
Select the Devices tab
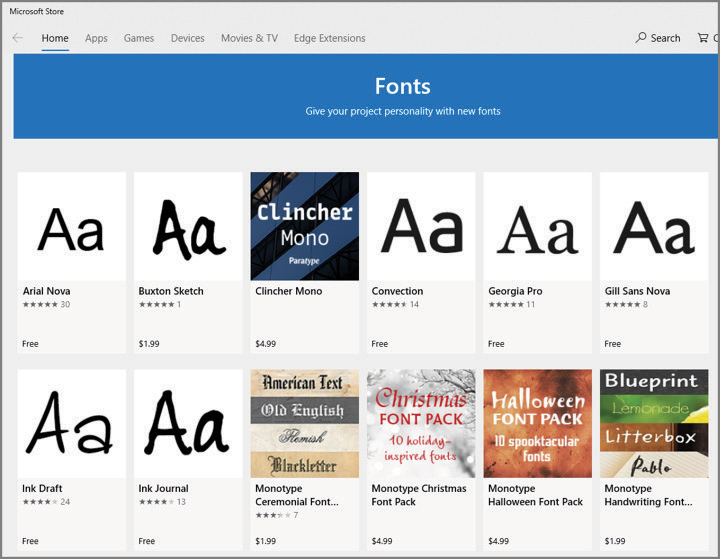point(187,38)
